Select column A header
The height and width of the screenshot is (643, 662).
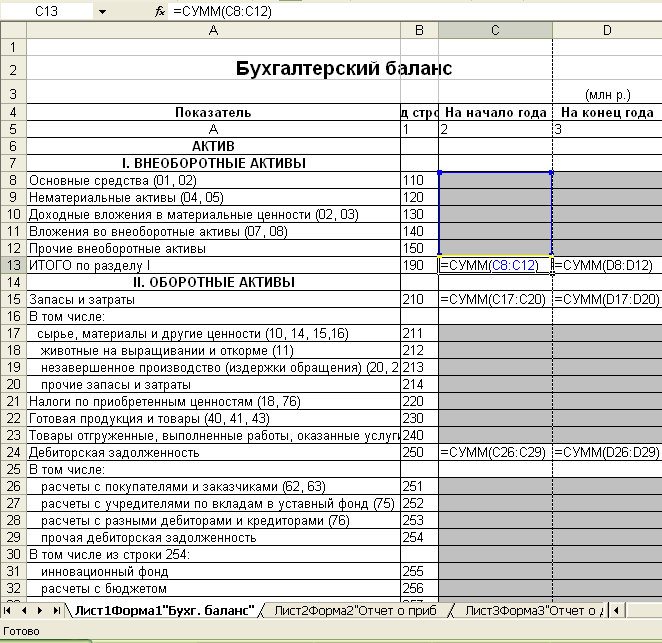(212, 30)
